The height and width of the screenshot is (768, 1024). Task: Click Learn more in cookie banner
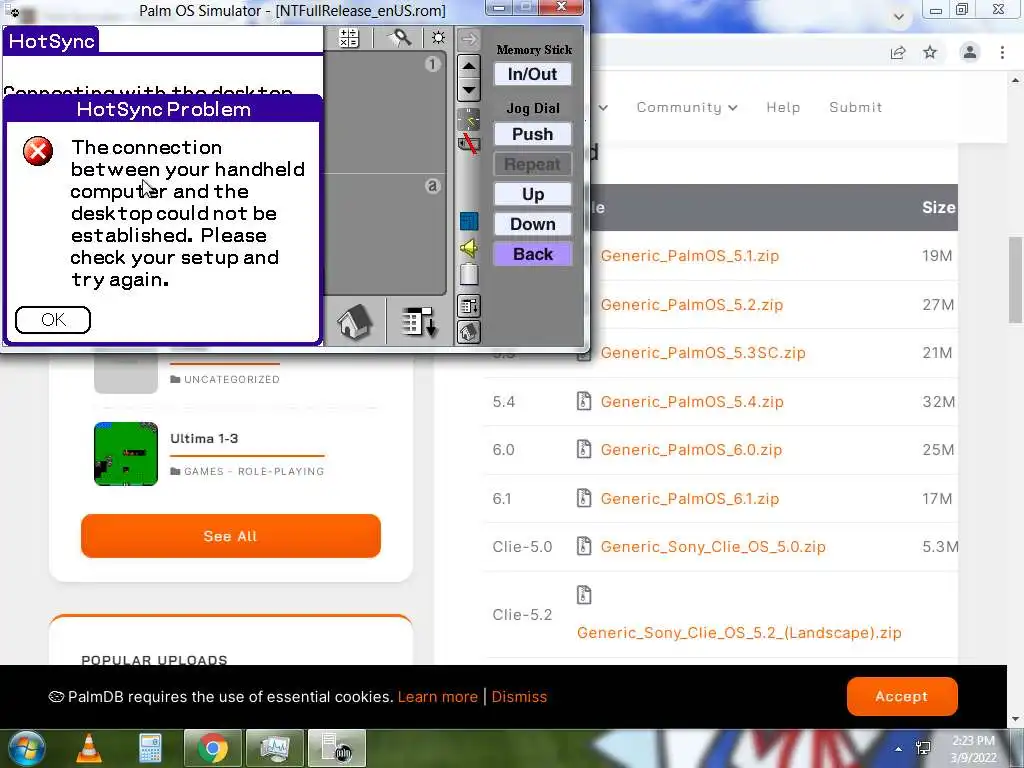[x=438, y=697]
